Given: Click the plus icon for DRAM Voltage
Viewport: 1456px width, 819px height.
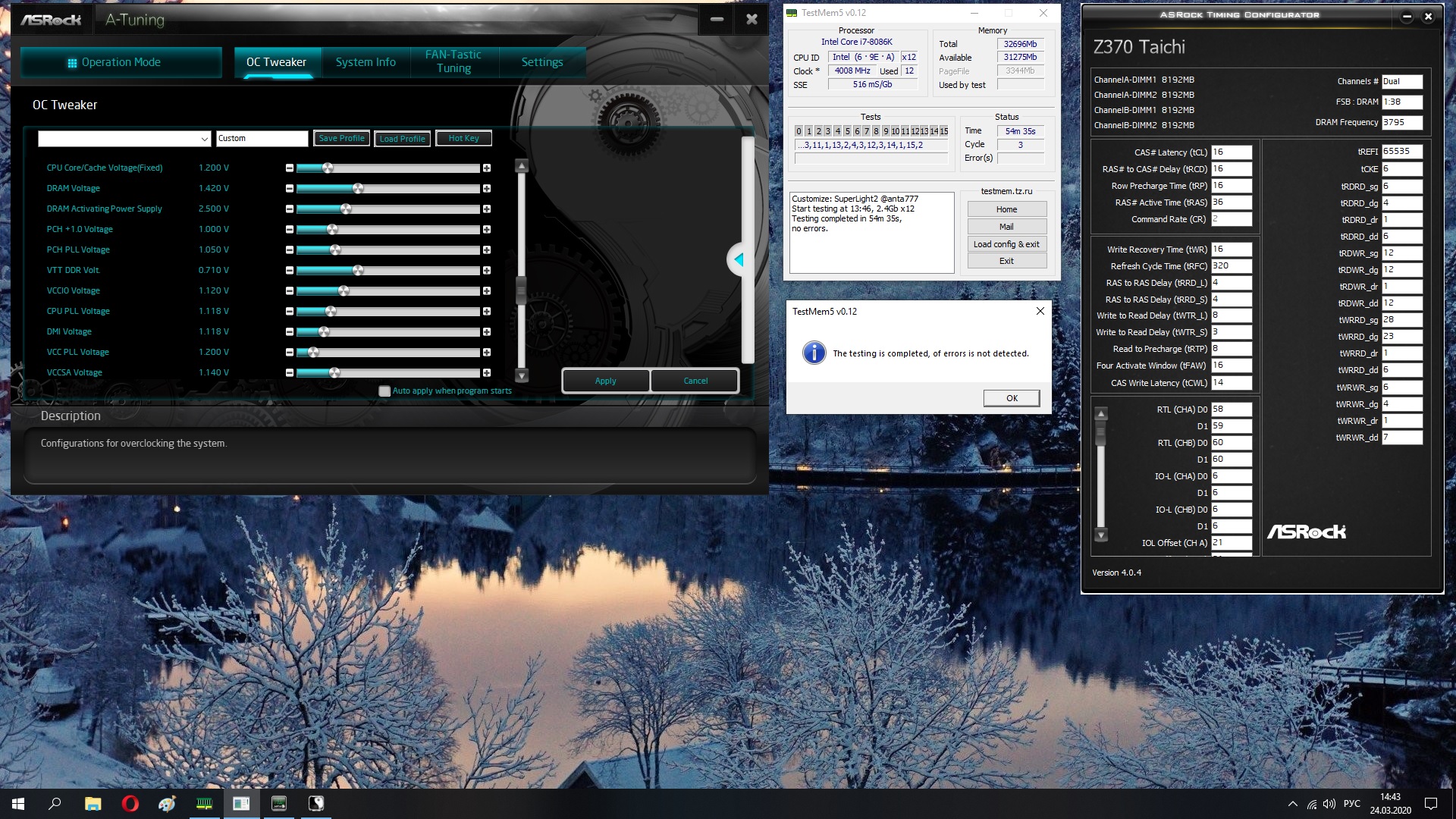Looking at the screenshot, I should pyautogui.click(x=487, y=188).
